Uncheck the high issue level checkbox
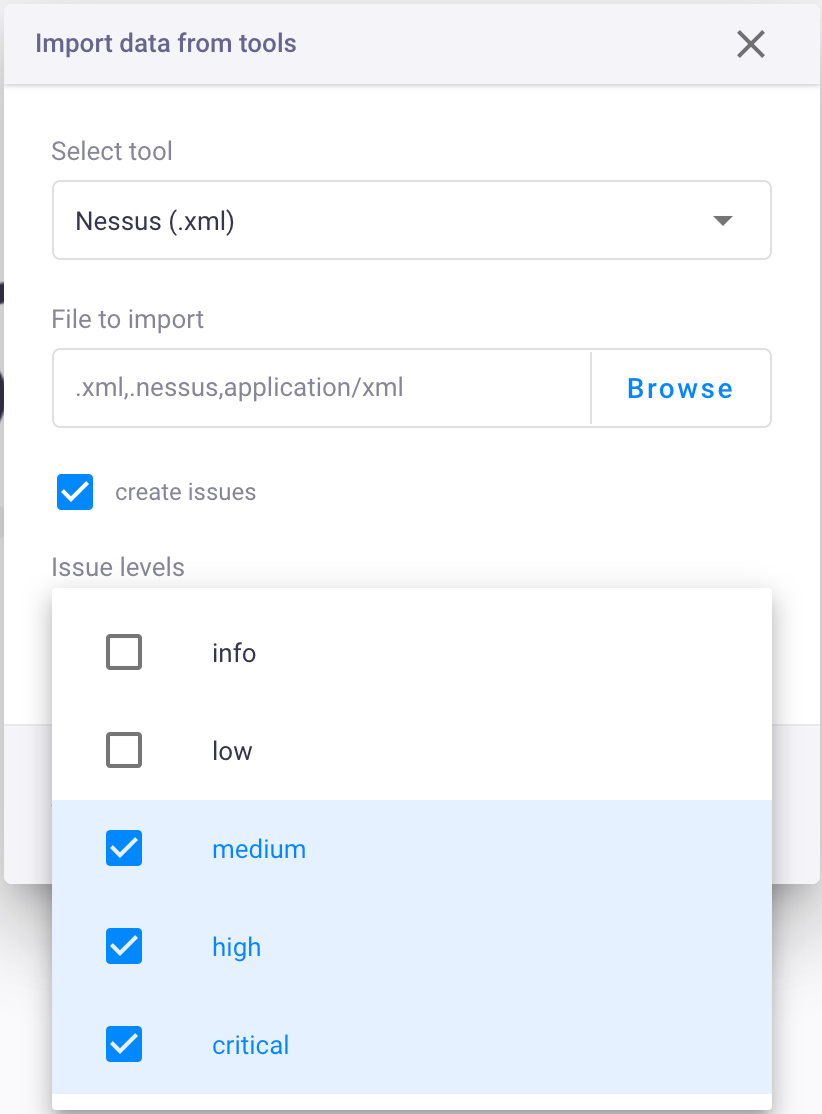The image size is (822, 1114). click(124, 946)
